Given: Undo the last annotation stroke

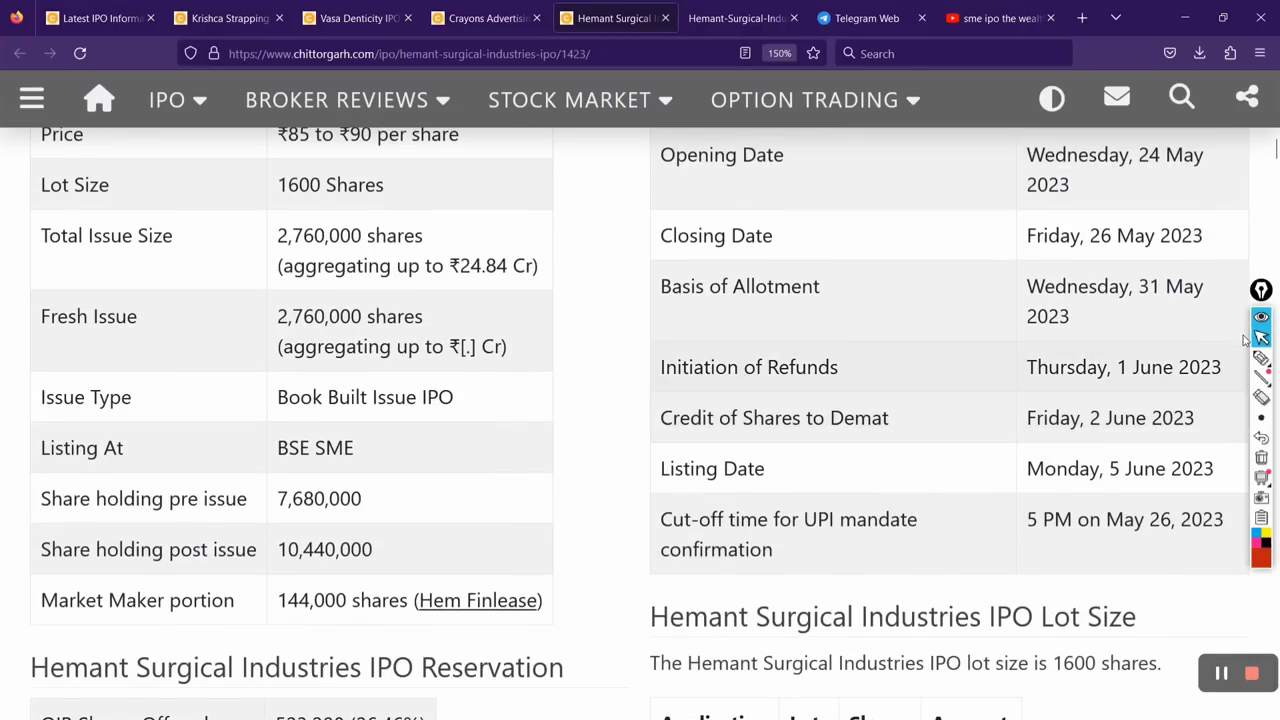Looking at the screenshot, I should [1261, 438].
